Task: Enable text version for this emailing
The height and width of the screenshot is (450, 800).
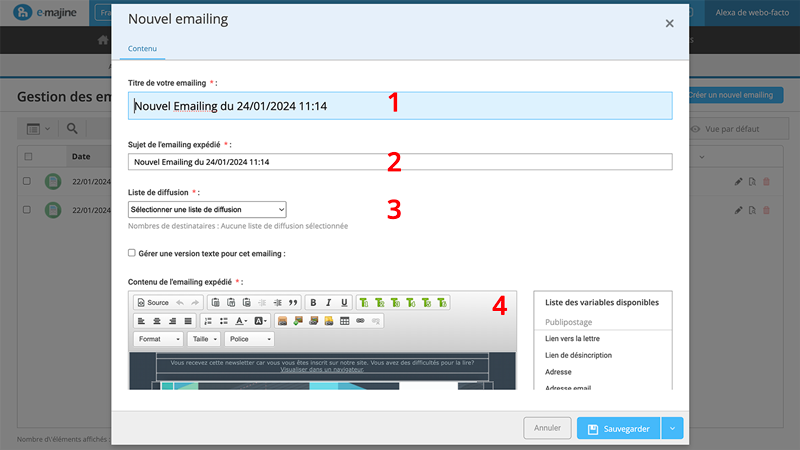Action: tap(132, 253)
